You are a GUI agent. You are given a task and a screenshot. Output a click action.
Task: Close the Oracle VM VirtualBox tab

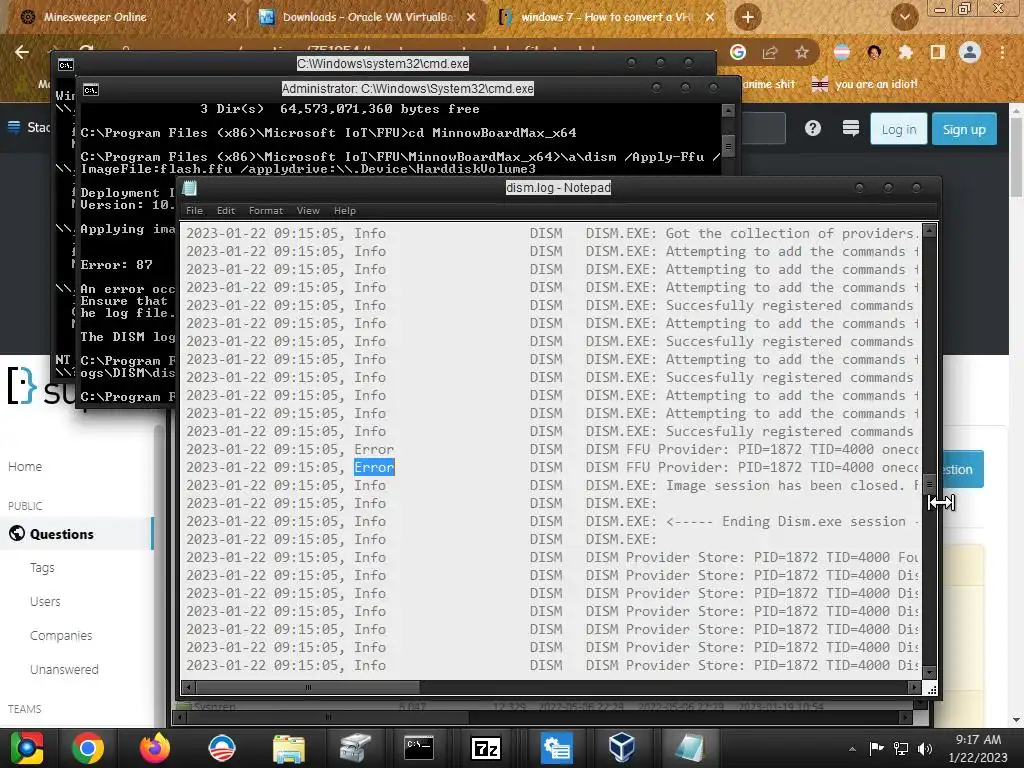click(470, 17)
